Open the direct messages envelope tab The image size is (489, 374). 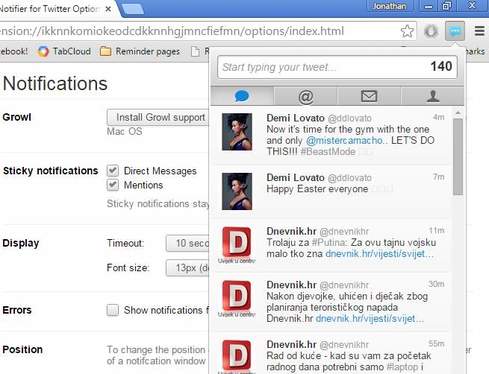[x=369, y=96]
